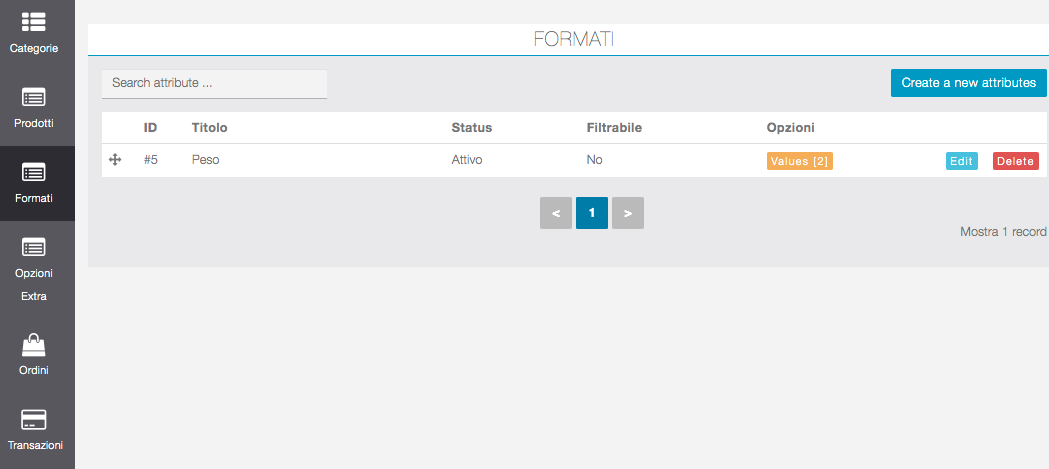The height and width of the screenshot is (469, 1049).
Task: Go to previous page arrow
Action: (556, 213)
